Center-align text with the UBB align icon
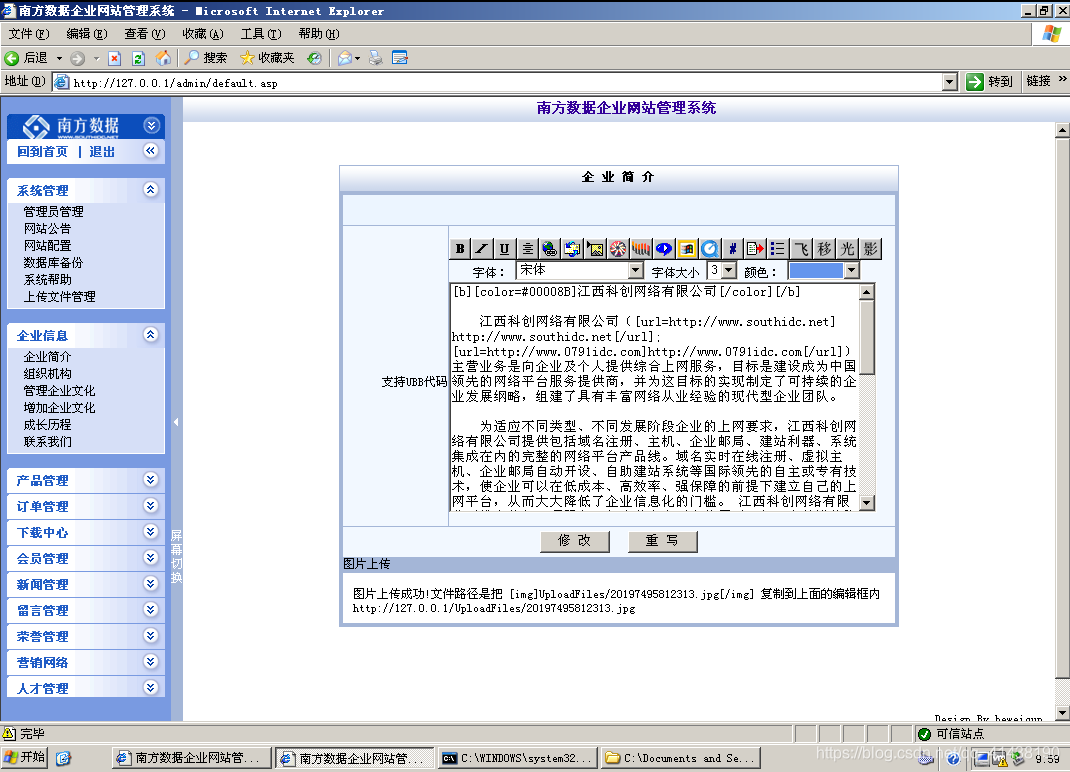The height and width of the screenshot is (772, 1070). pos(527,249)
